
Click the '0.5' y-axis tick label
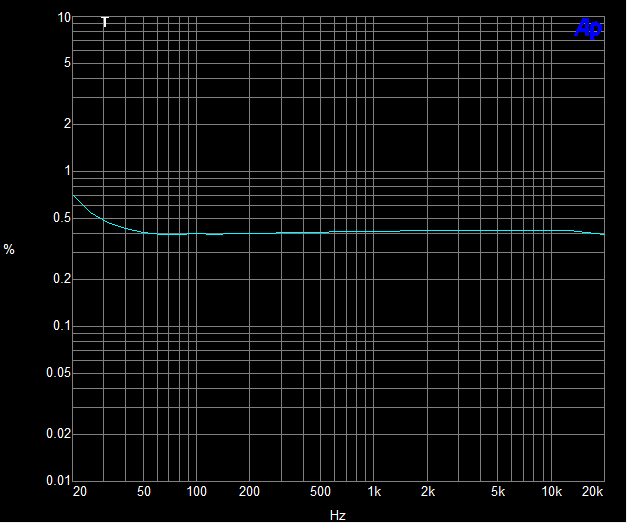[x=62, y=218]
